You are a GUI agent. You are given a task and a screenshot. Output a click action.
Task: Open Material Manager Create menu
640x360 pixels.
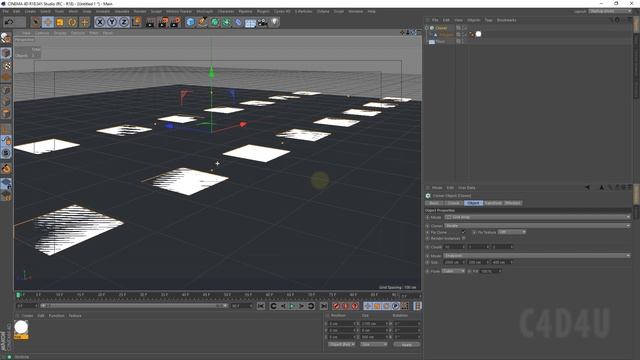pyautogui.click(x=27, y=316)
